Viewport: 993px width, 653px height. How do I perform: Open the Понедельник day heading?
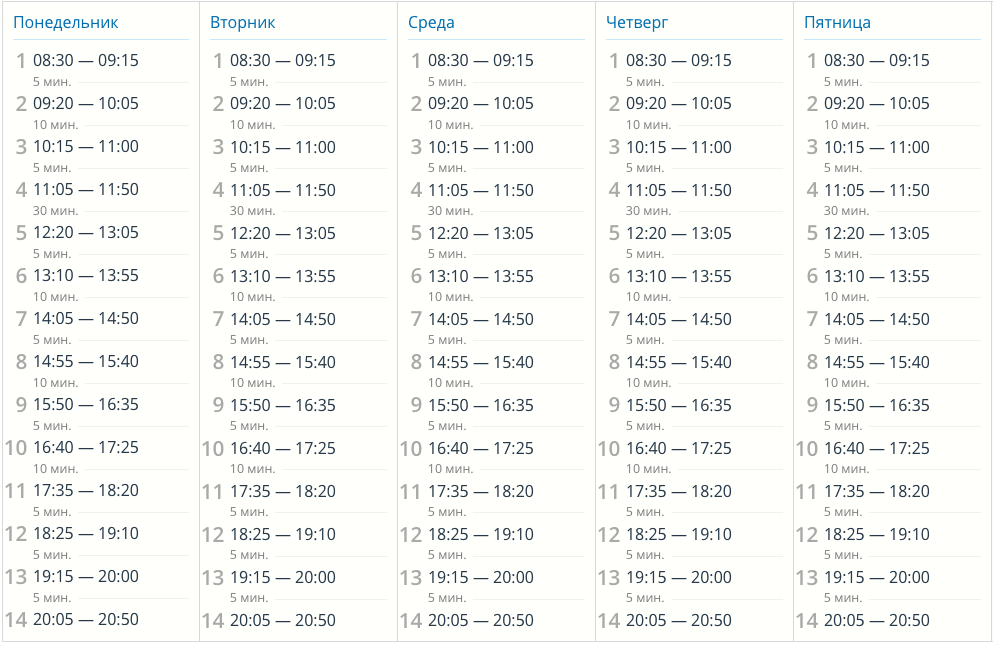66,23
